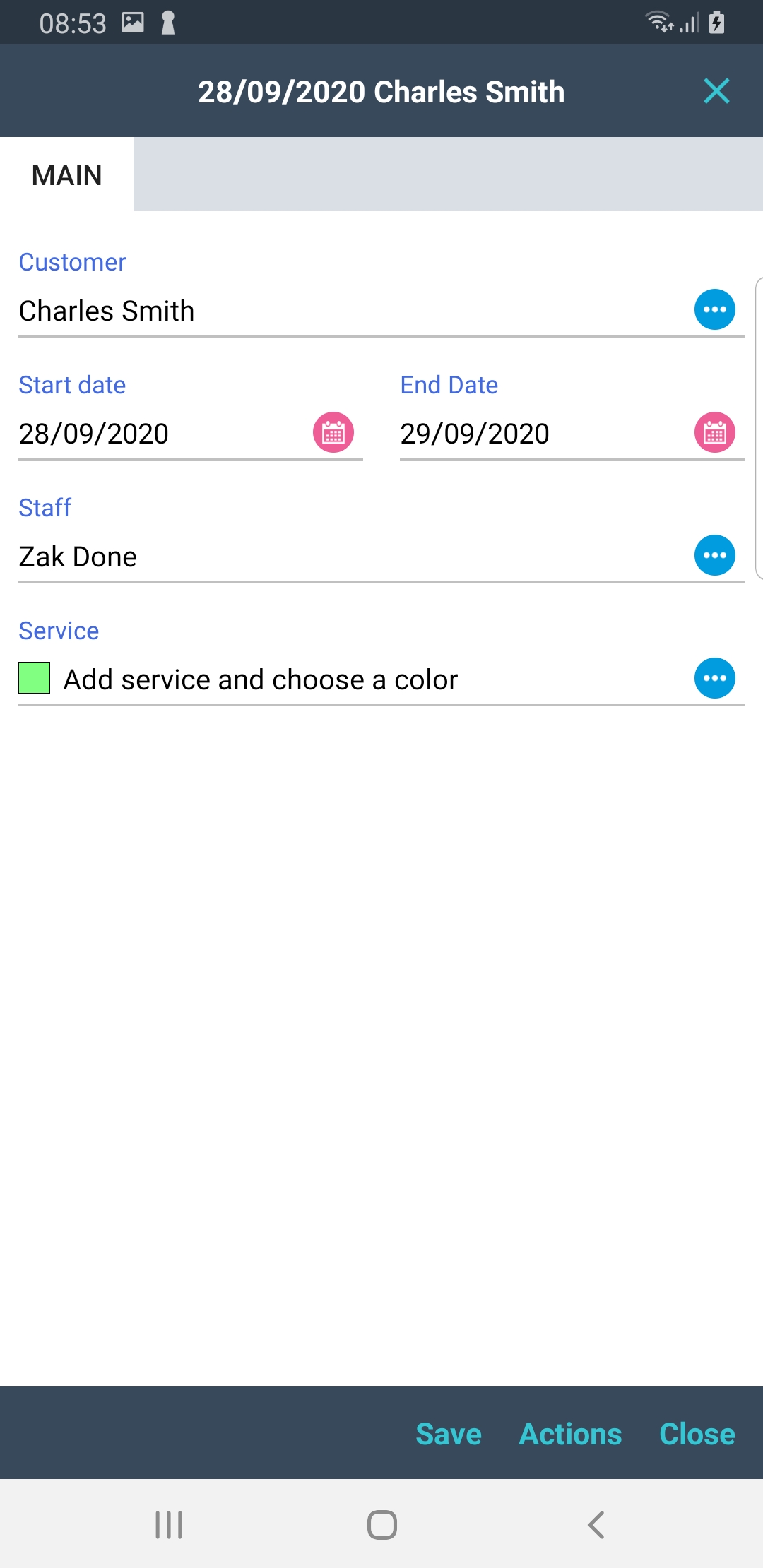Open the Staff lookup ellipsis button
The height and width of the screenshot is (1568, 763).
(714, 555)
